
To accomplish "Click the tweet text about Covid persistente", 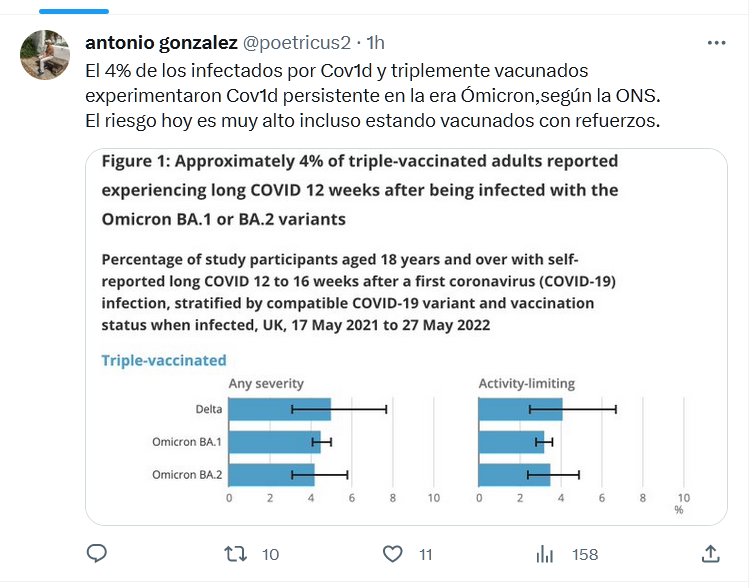I will [373, 97].
